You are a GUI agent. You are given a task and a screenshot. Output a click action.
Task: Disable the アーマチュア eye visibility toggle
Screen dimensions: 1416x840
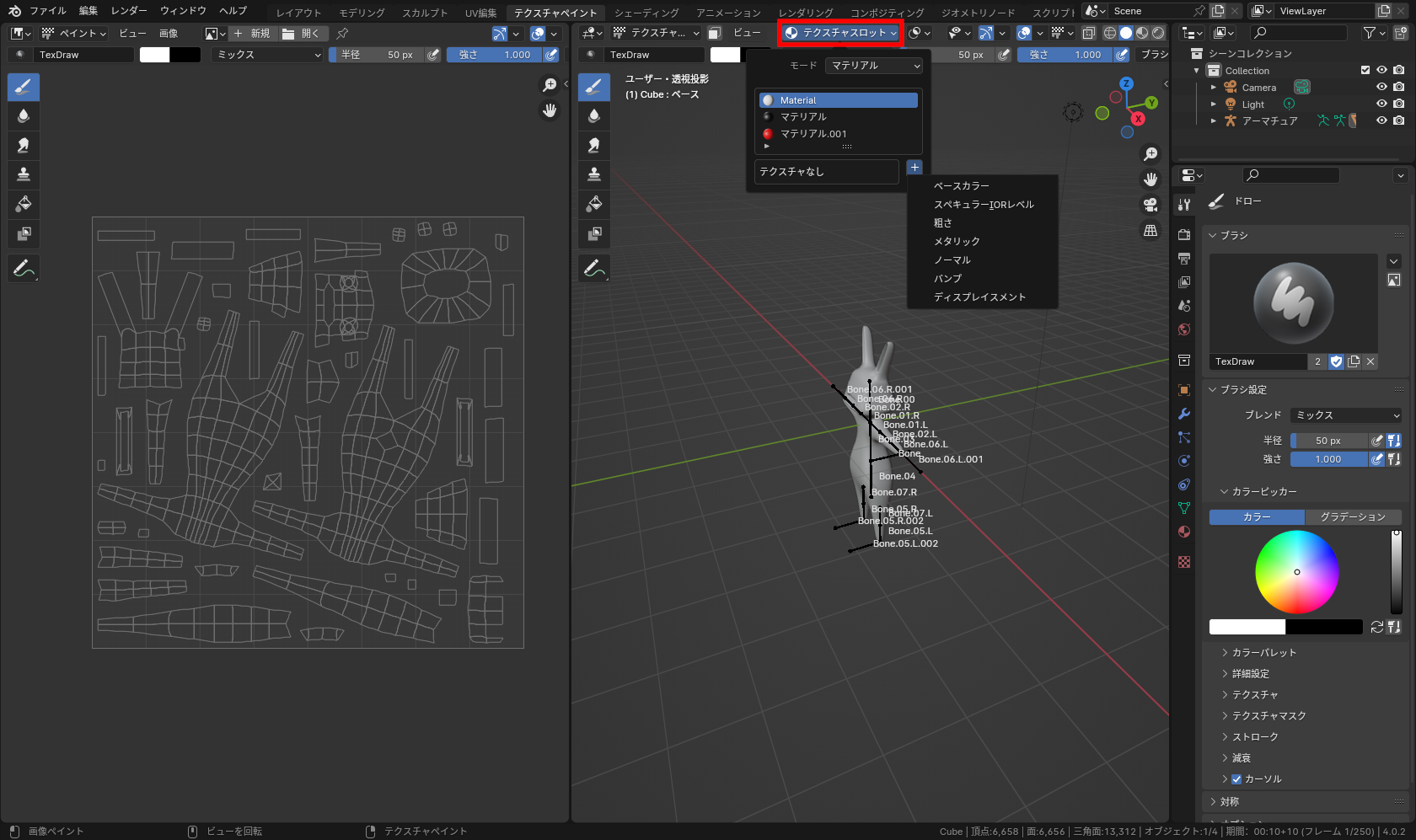click(1381, 120)
